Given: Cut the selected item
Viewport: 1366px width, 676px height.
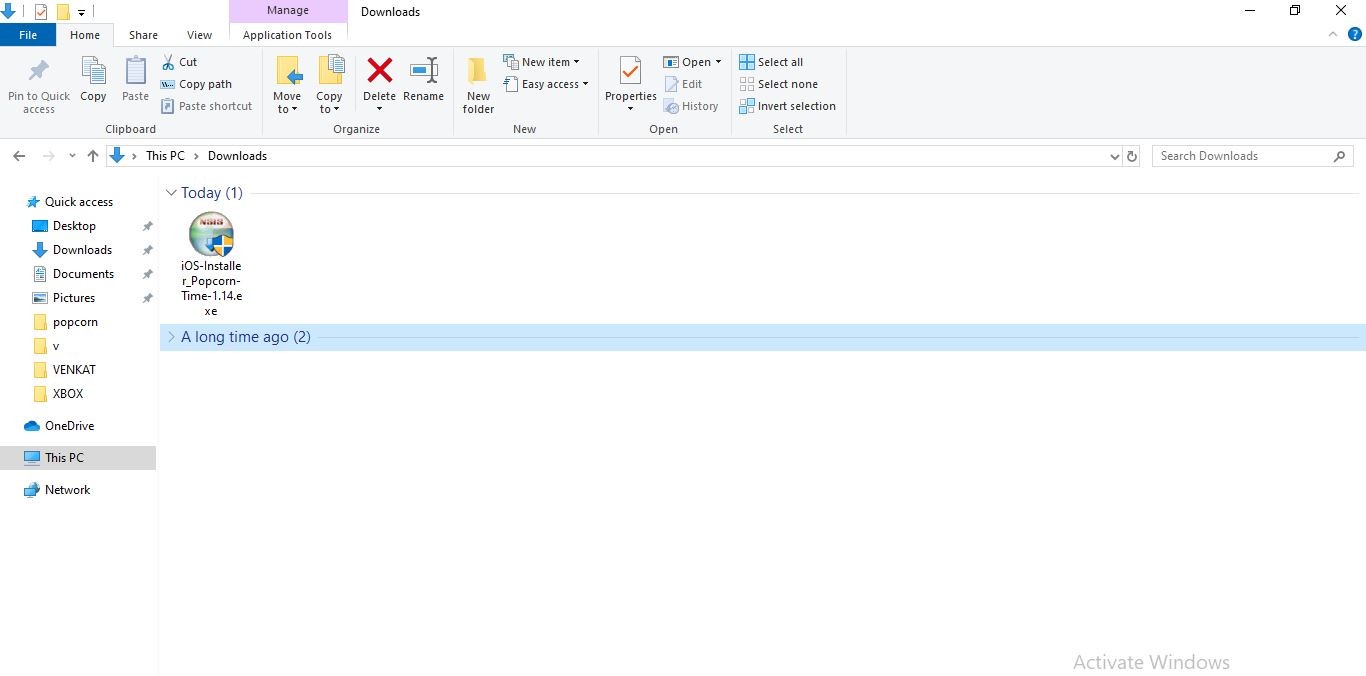Looking at the screenshot, I should tap(180, 62).
